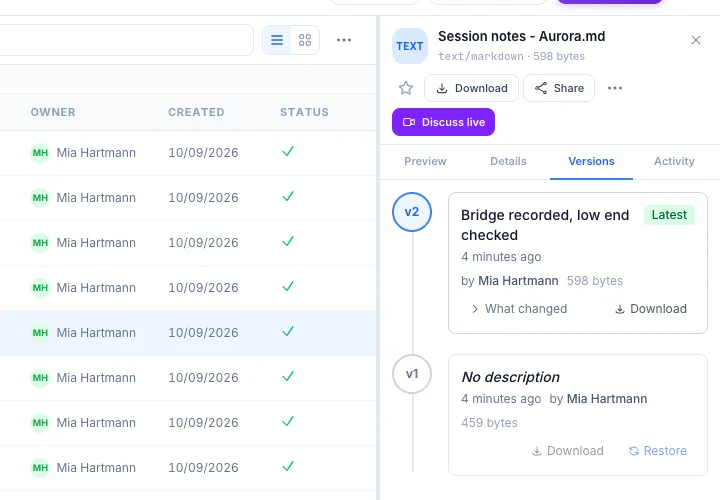Image resolution: width=720 pixels, height=500 pixels.
Task: Select the v1 version marker
Action: (412, 374)
